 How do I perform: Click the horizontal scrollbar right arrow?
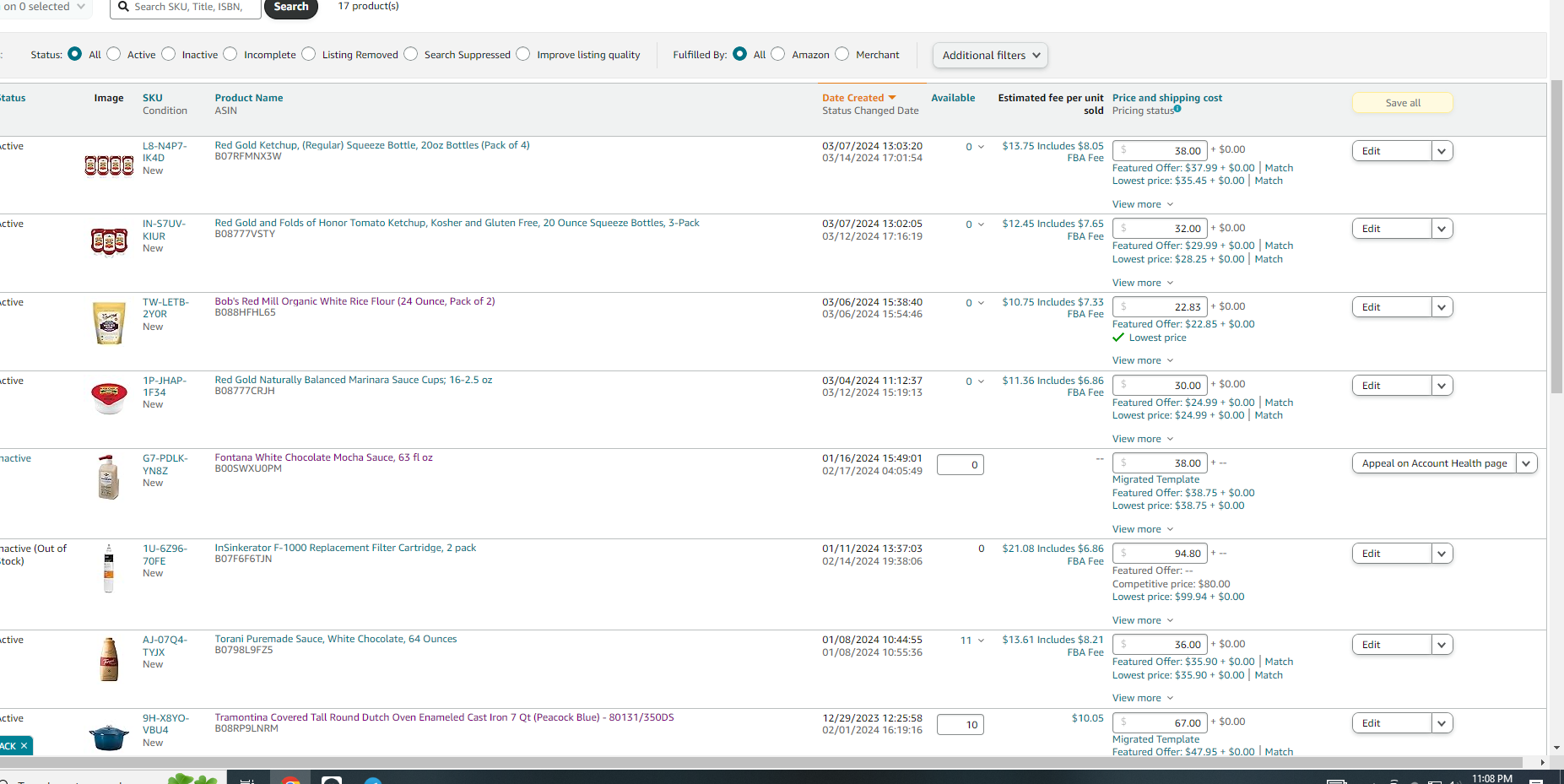point(1542,762)
